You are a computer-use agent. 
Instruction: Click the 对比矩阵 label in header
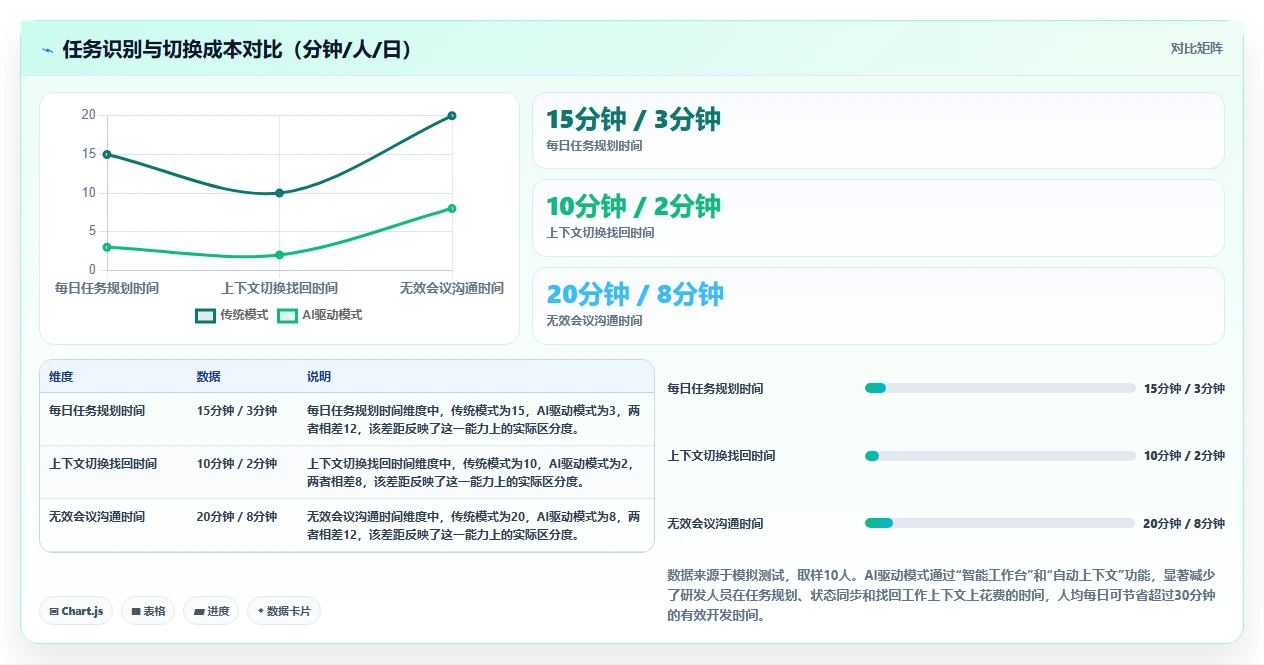click(x=1196, y=48)
